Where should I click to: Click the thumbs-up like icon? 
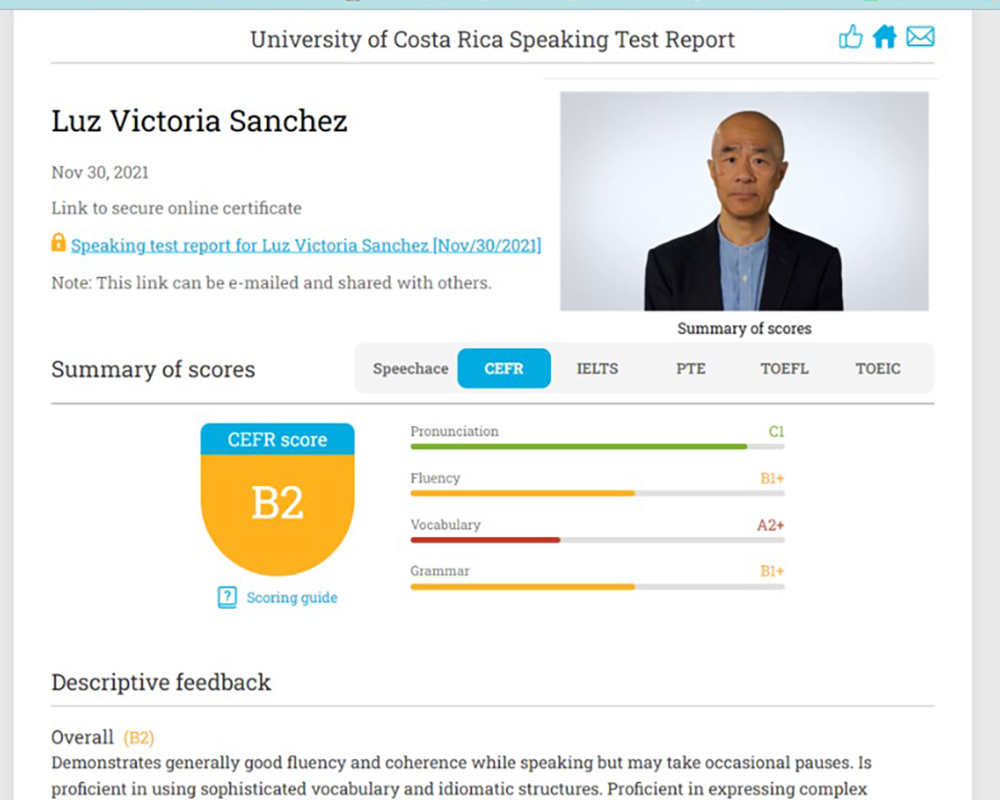(x=850, y=37)
